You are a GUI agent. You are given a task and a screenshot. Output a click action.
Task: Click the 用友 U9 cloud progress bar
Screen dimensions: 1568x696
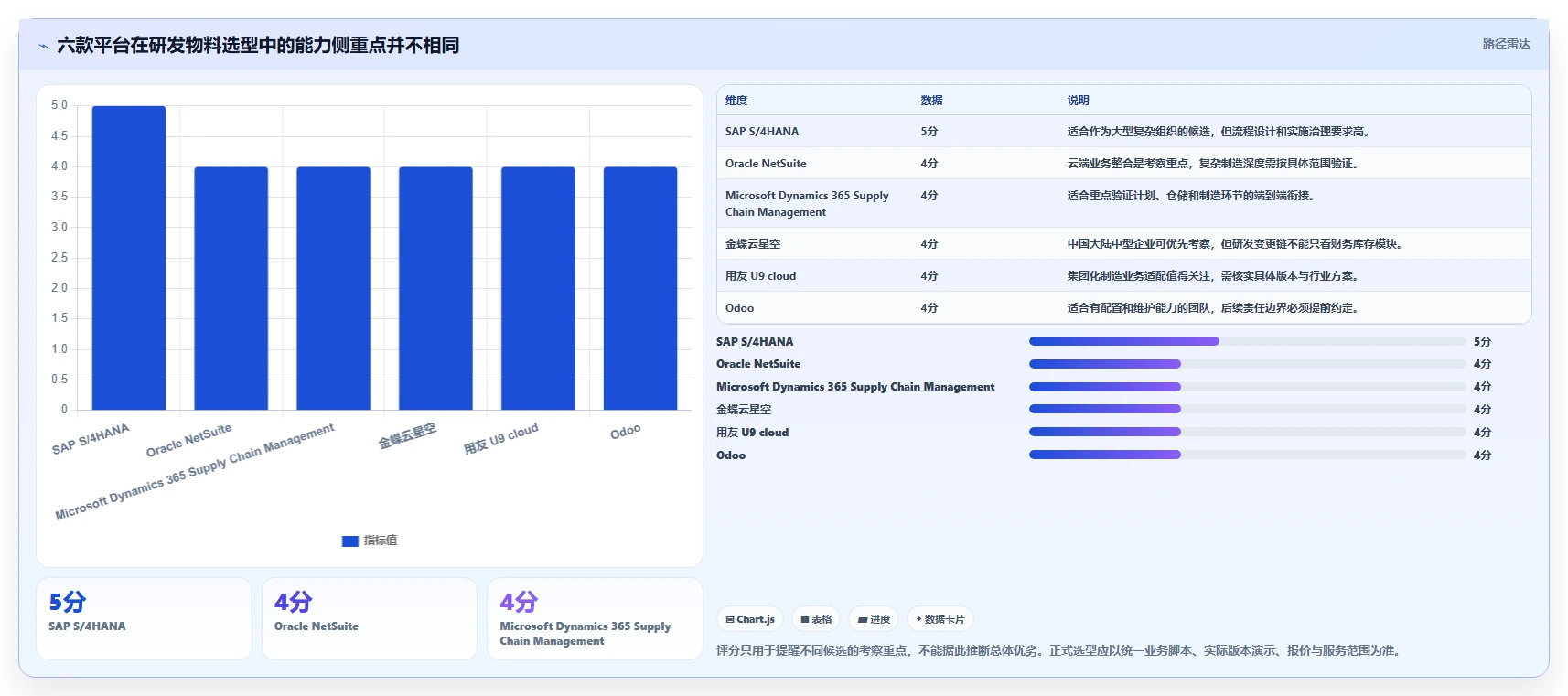pyautogui.click(x=1248, y=432)
